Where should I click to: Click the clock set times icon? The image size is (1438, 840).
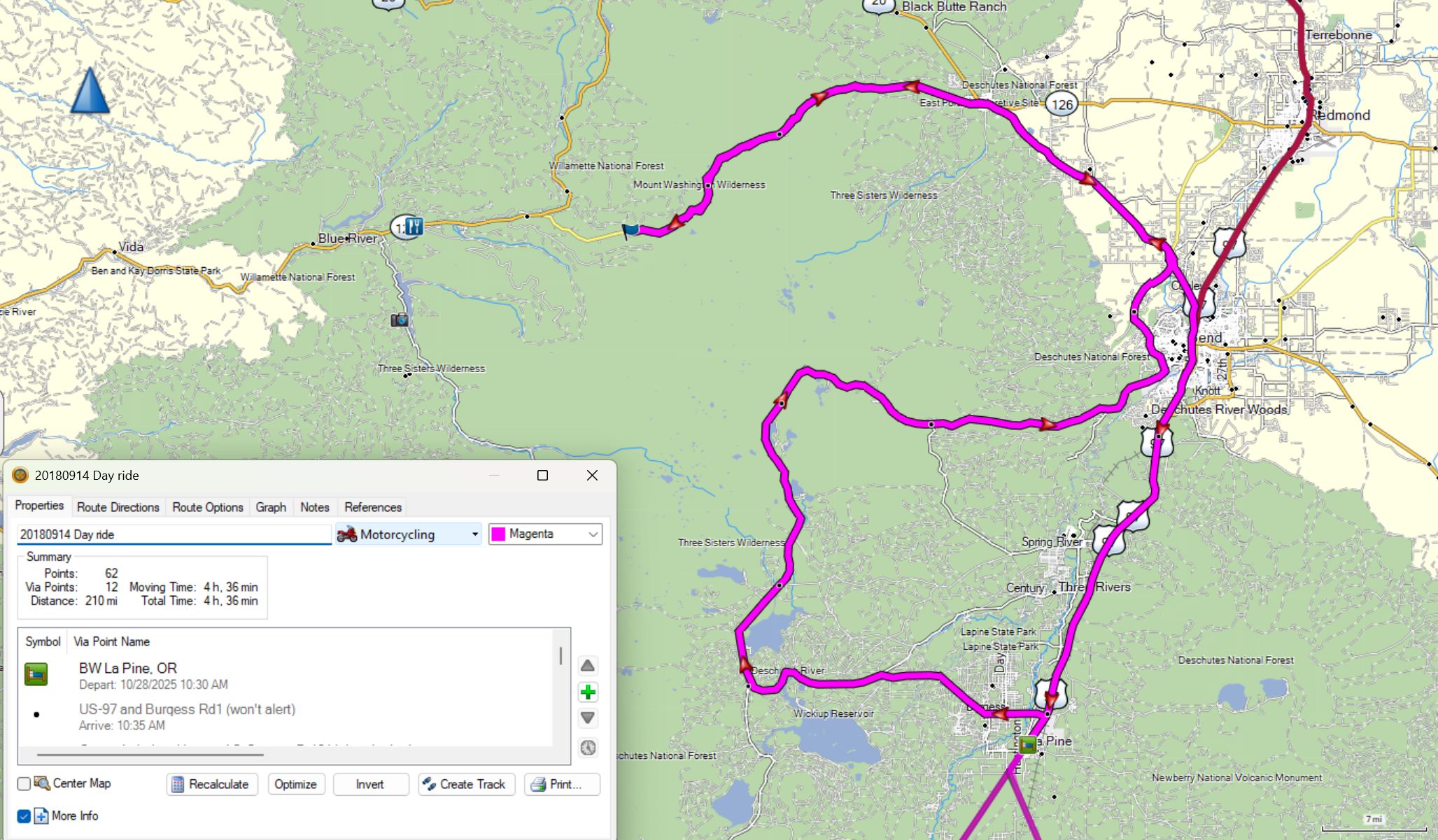tap(588, 748)
